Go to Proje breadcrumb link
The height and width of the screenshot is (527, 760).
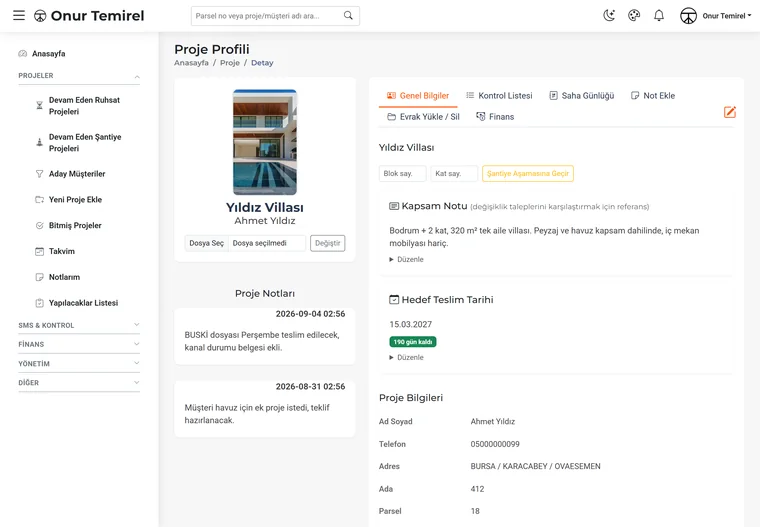[230, 63]
